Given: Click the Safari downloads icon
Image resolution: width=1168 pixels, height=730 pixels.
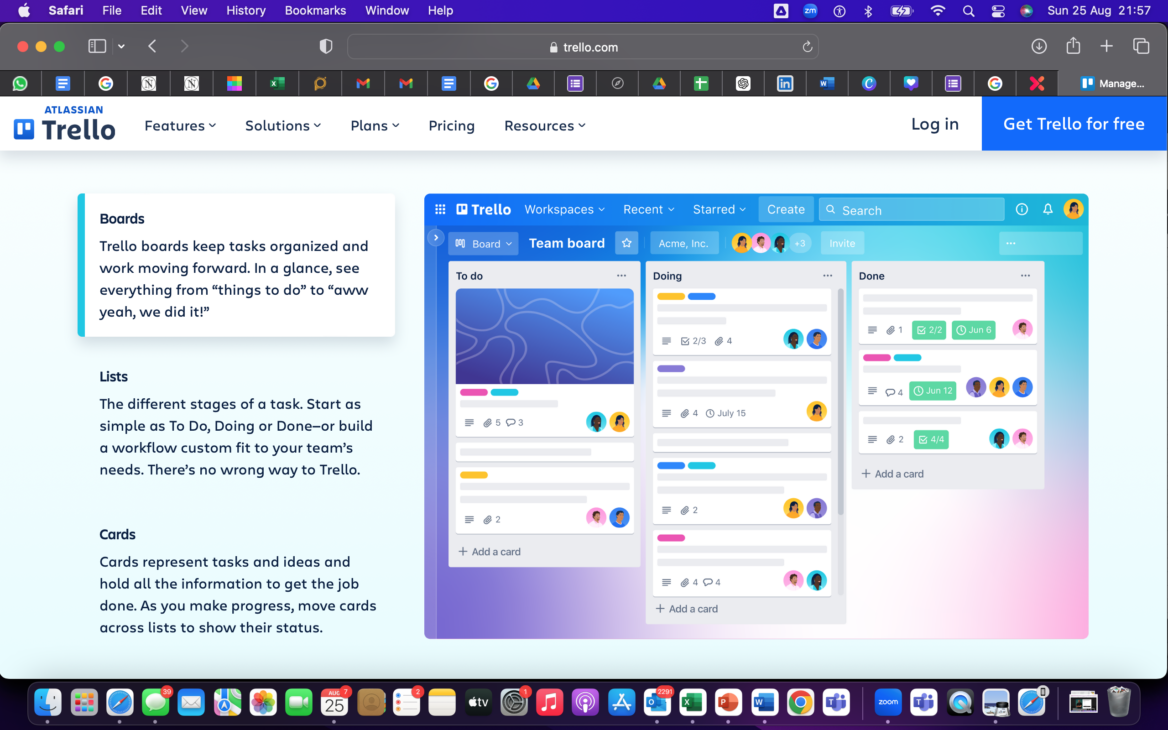Looking at the screenshot, I should tap(1039, 46).
